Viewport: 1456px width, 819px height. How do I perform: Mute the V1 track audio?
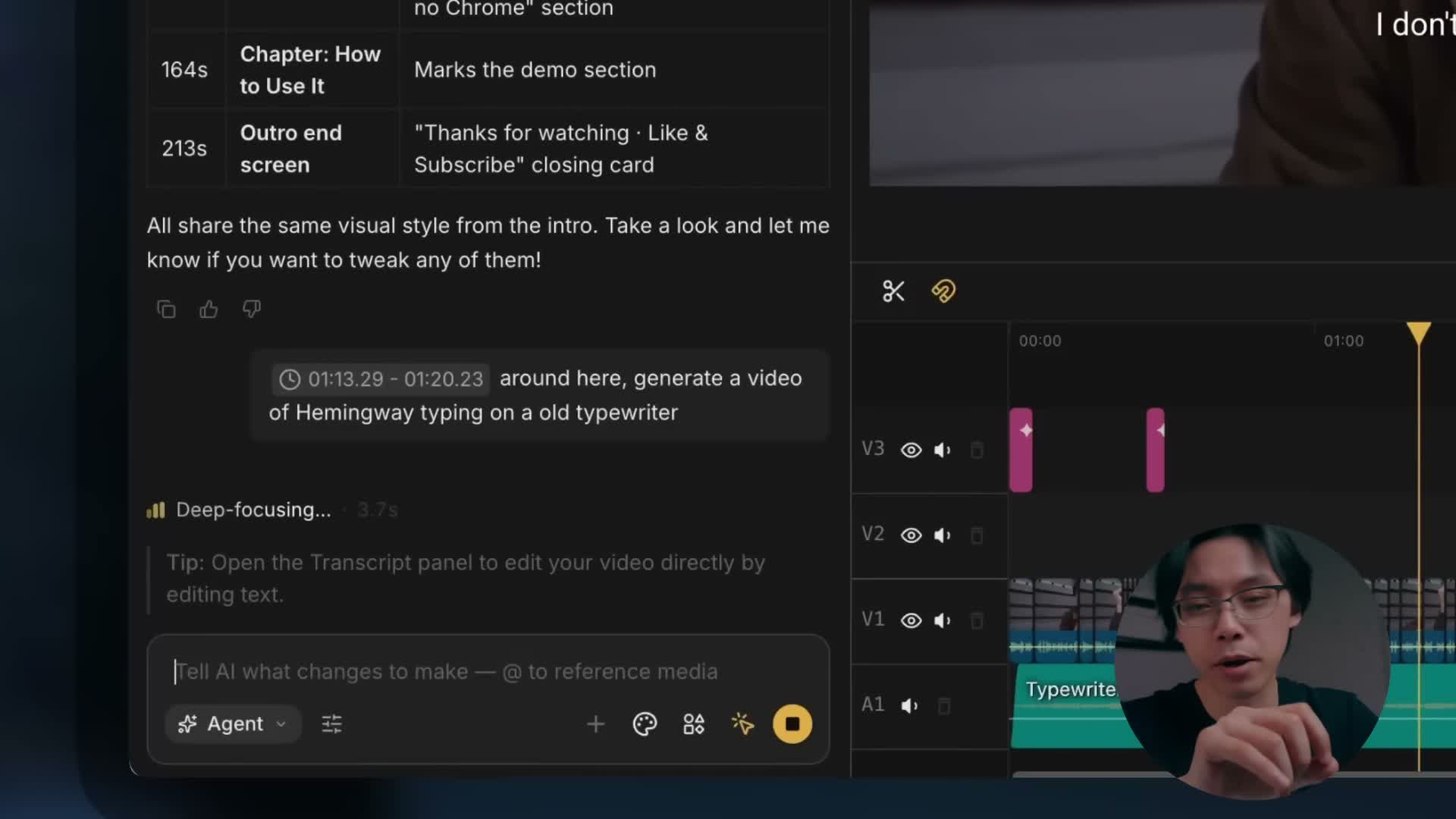pos(943,621)
